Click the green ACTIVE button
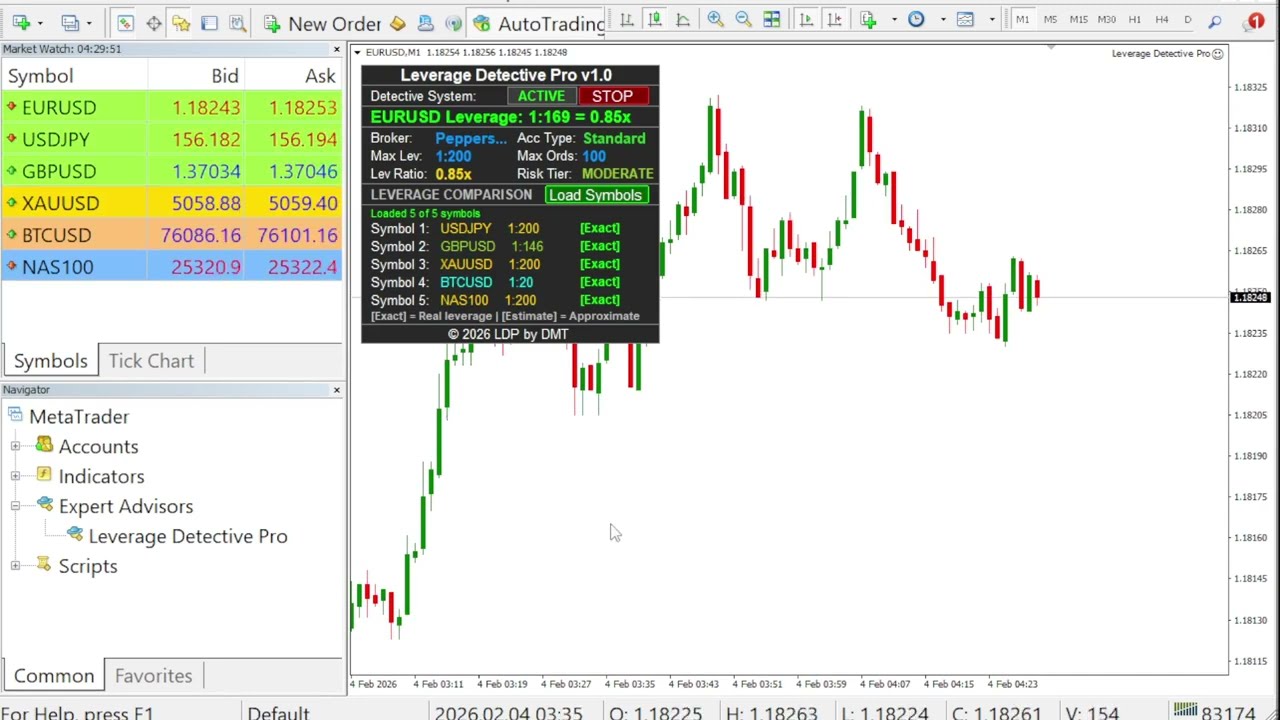This screenshot has width=1280, height=720. (x=541, y=96)
